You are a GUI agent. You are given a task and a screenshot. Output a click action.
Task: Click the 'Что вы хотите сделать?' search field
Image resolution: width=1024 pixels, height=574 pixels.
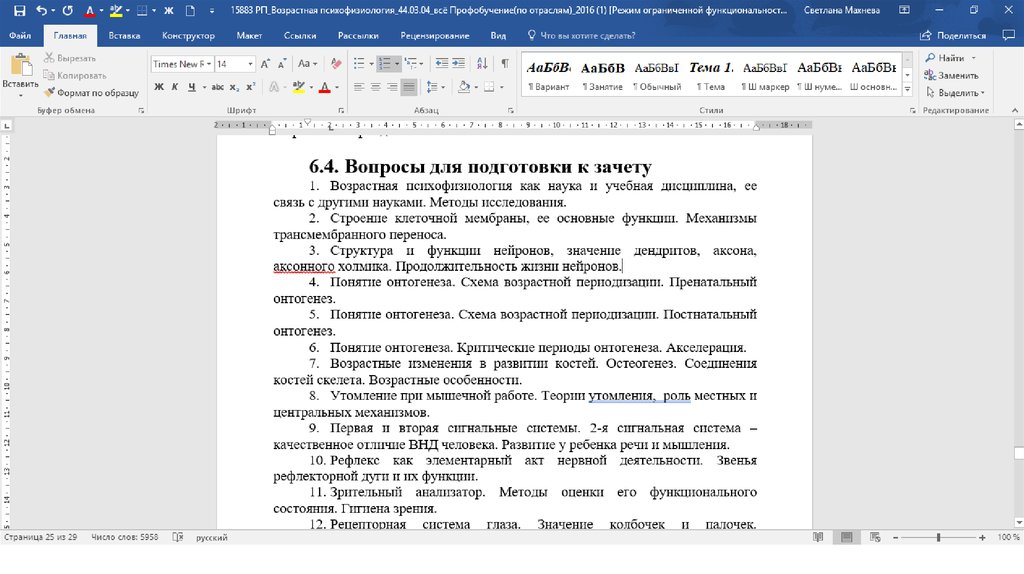[587, 35]
